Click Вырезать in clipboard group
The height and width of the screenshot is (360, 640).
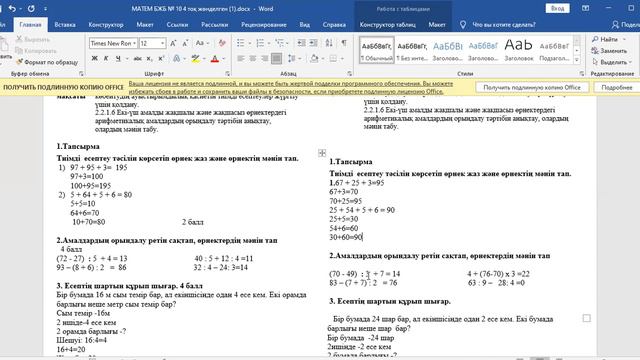(33, 39)
